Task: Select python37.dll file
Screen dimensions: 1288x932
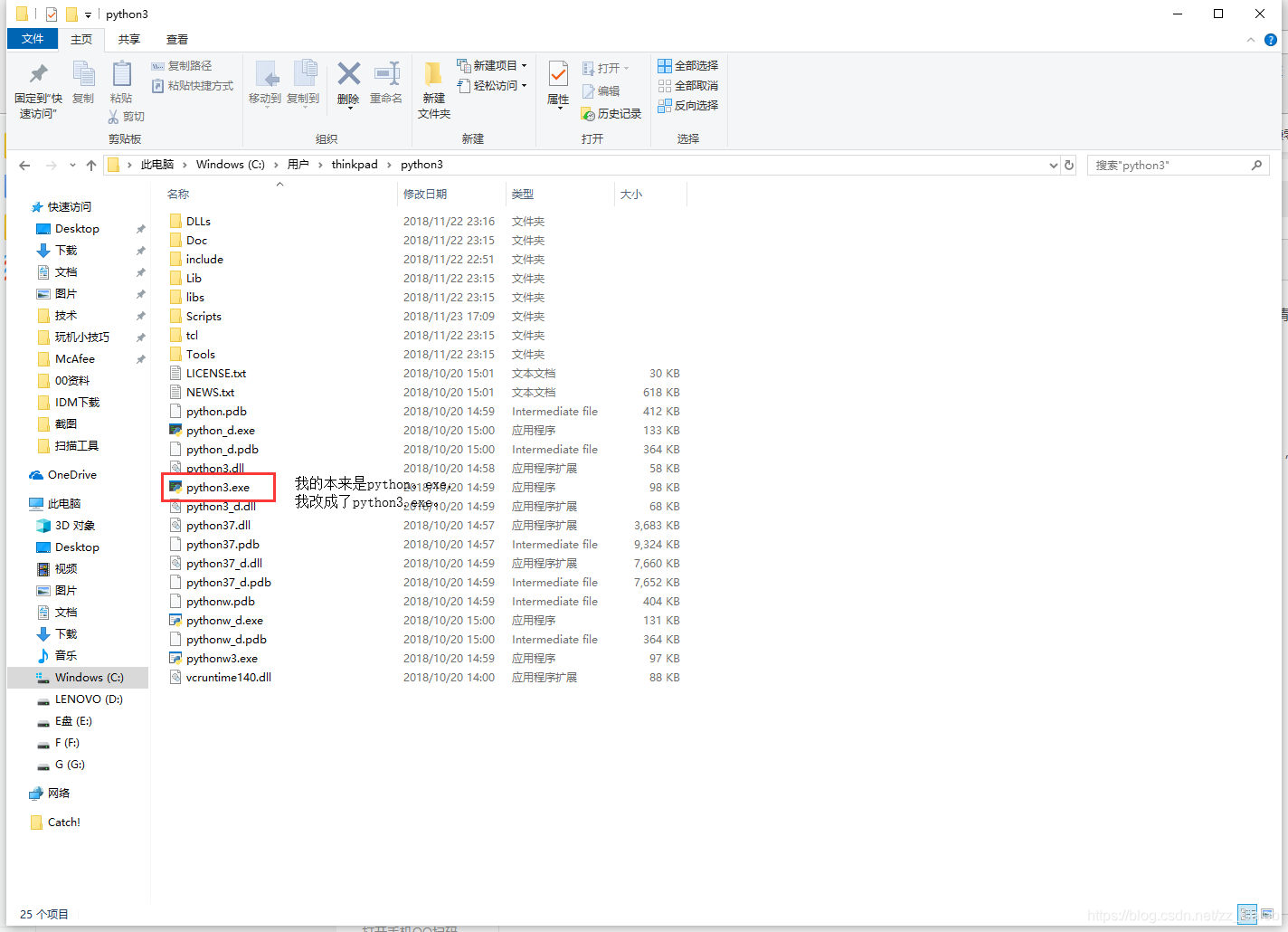Action: pos(218,526)
